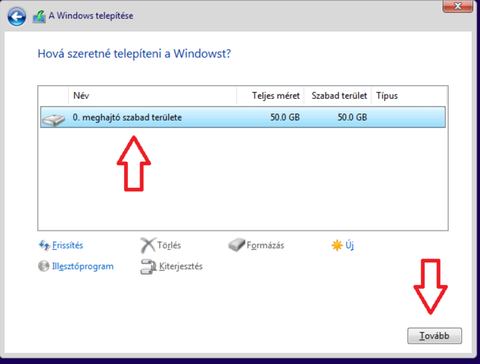Click the Formázás format option
Screen dimensions: 480x364
tap(265, 245)
